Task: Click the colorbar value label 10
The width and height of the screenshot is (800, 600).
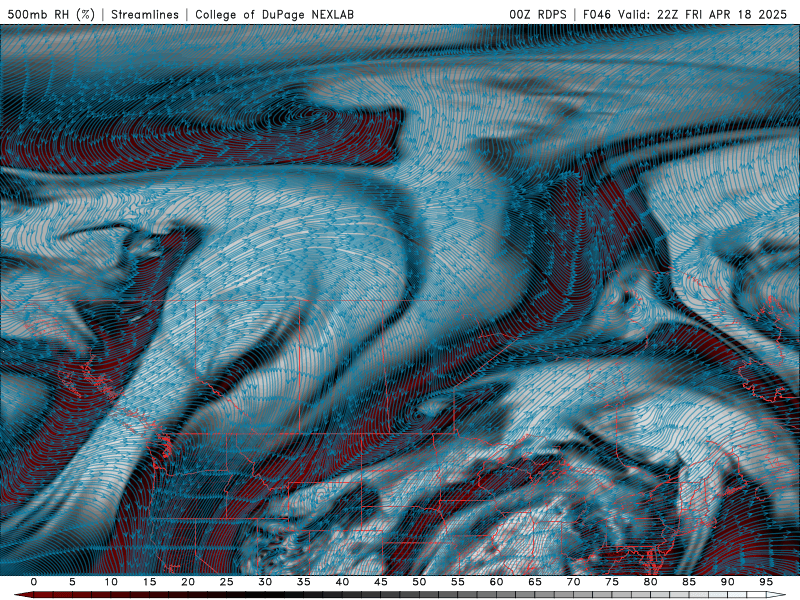Action: point(111,582)
